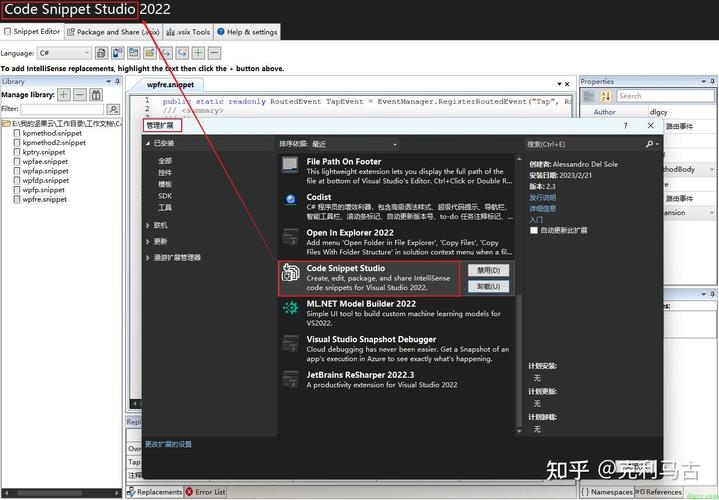Open the 入门 getting started link

tap(536, 220)
